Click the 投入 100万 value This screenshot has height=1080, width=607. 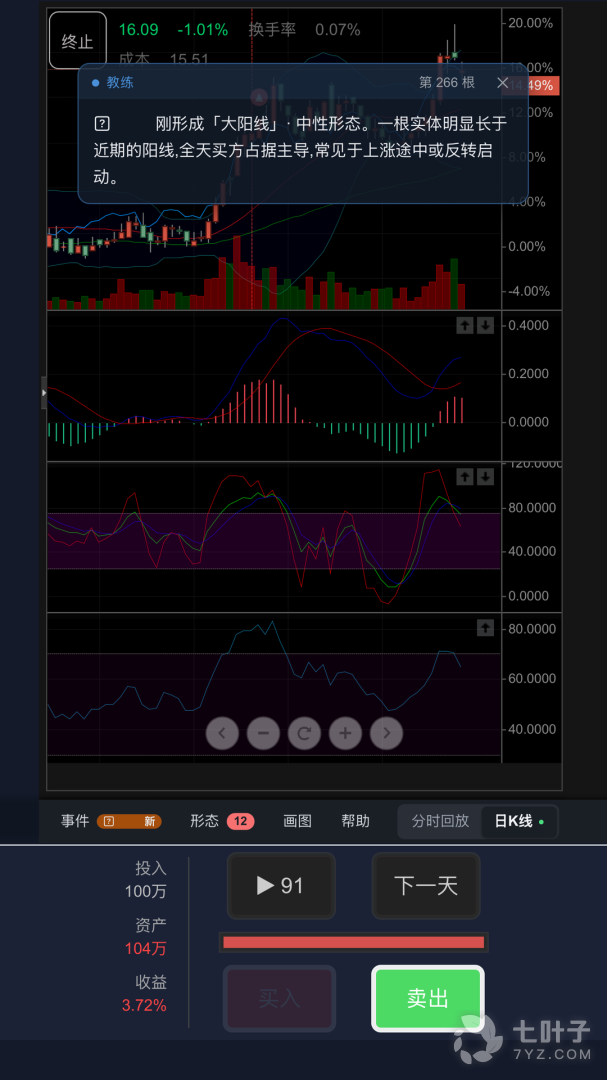pyautogui.click(x=145, y=891)
